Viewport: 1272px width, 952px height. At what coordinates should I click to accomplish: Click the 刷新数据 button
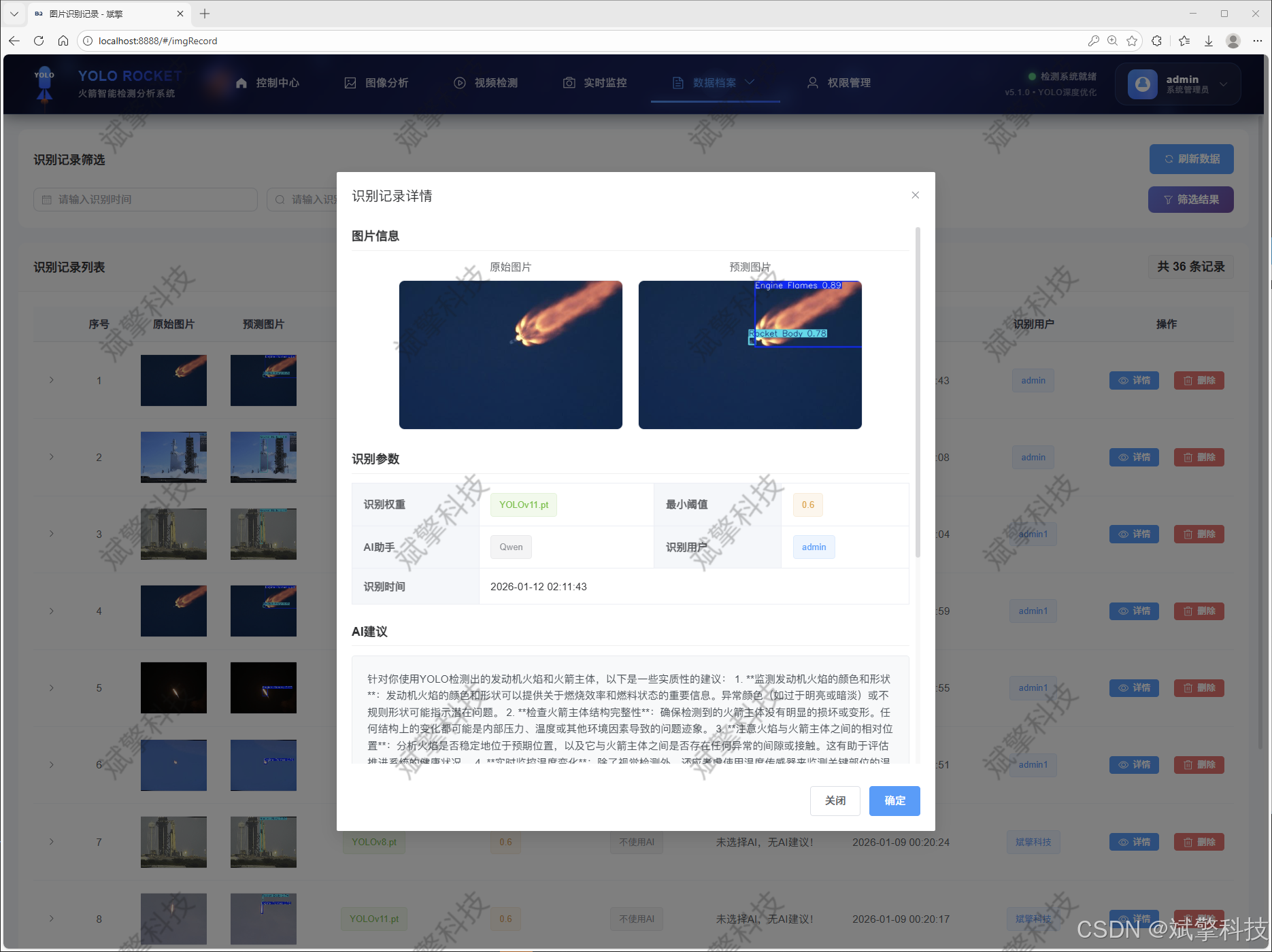point(1191,158)
